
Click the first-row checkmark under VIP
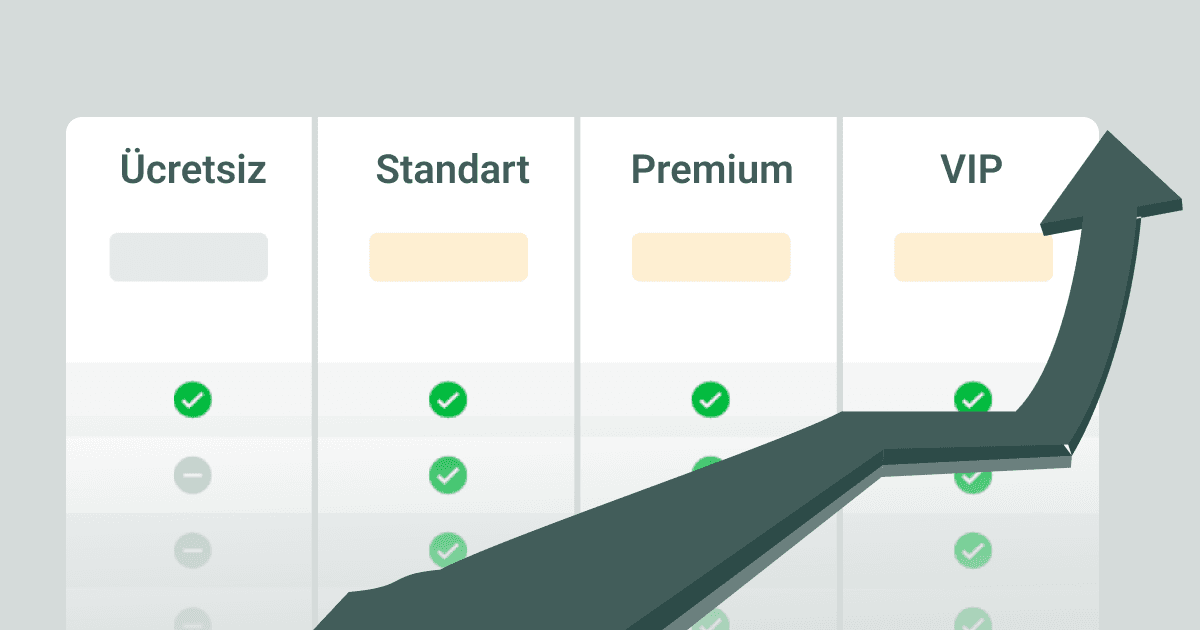(972, 399)
